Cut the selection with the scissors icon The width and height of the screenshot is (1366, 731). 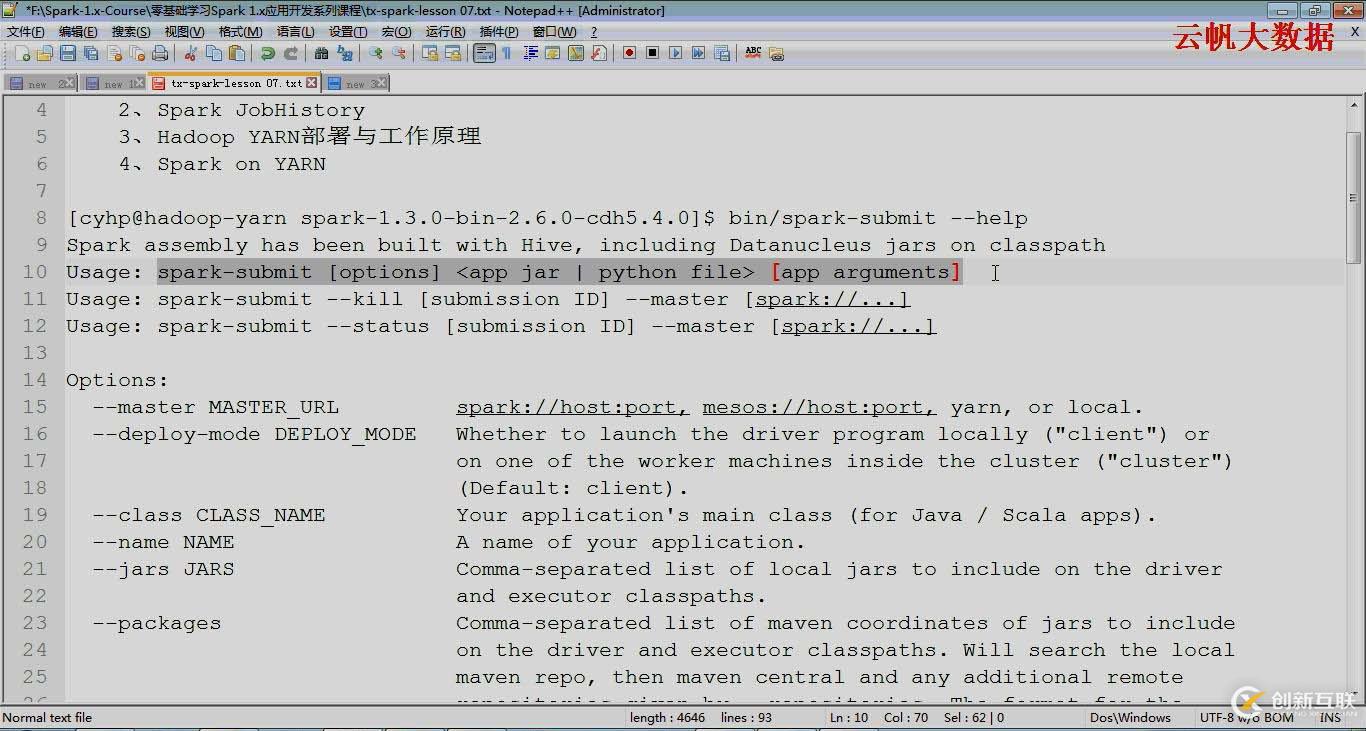(190, 53)
